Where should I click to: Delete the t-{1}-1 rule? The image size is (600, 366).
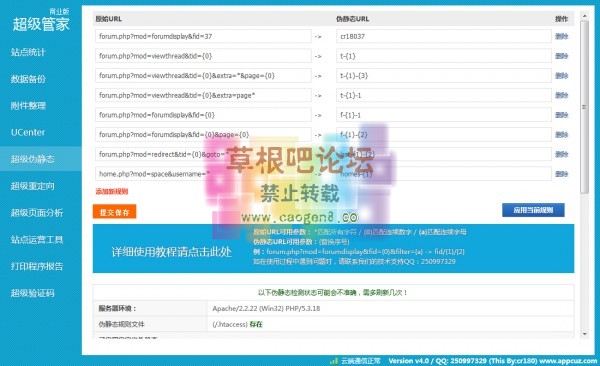pos(561,95)
